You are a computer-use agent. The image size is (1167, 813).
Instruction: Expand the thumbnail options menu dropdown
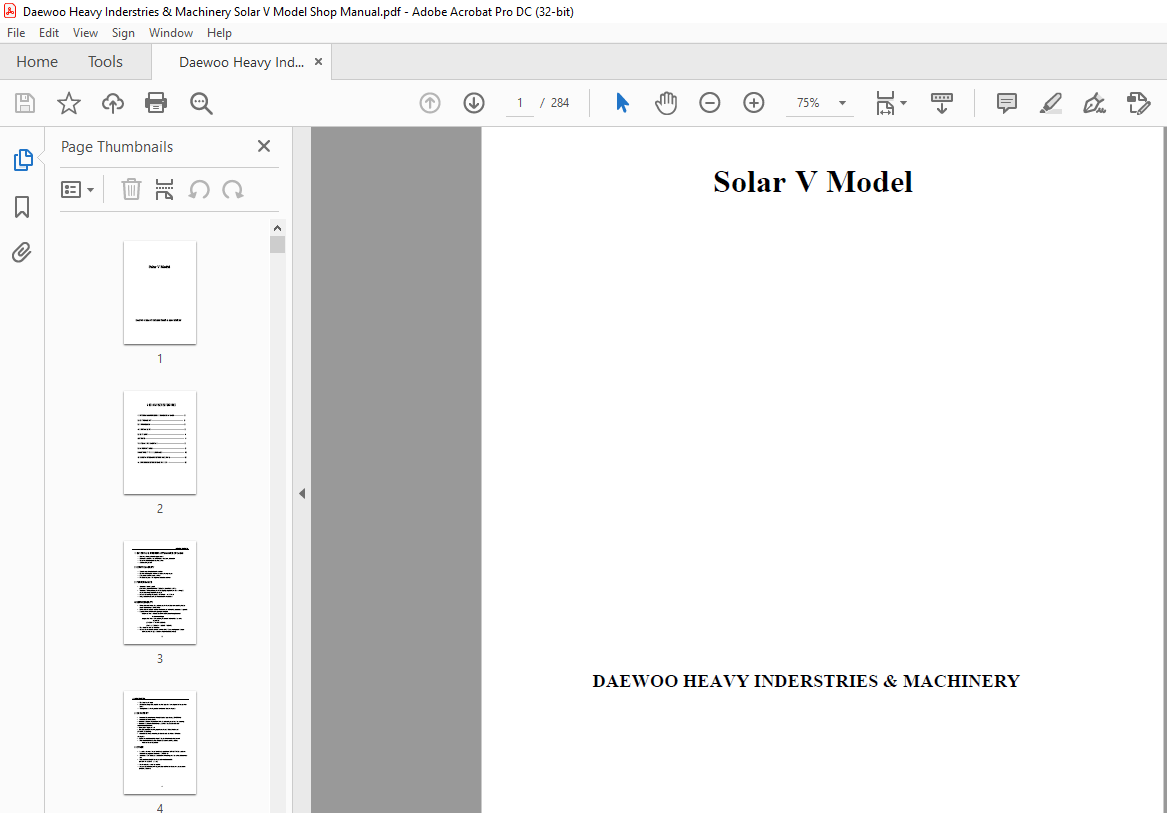pos(78,190)
